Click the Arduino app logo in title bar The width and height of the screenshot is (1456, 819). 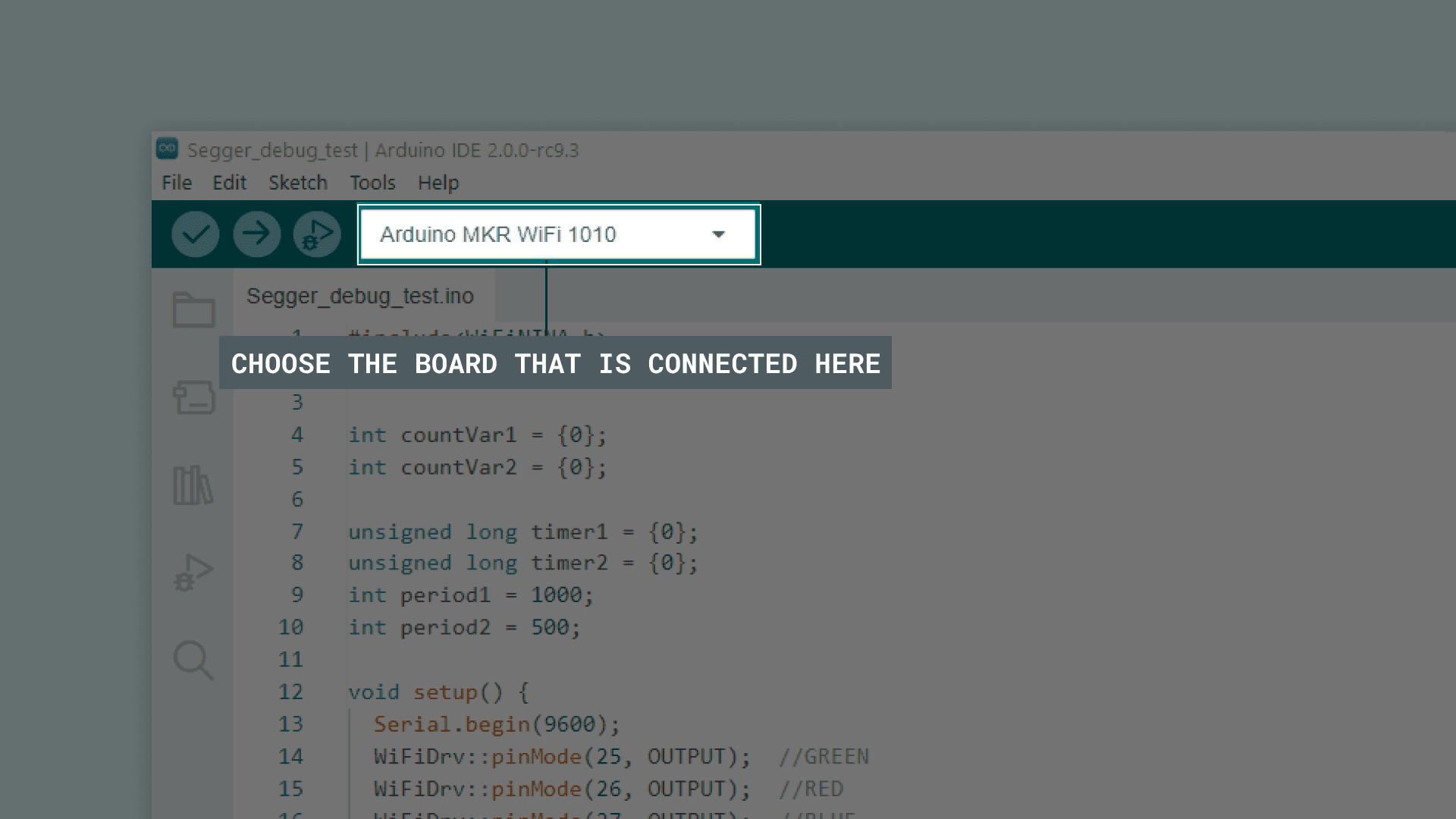(167, 149)
